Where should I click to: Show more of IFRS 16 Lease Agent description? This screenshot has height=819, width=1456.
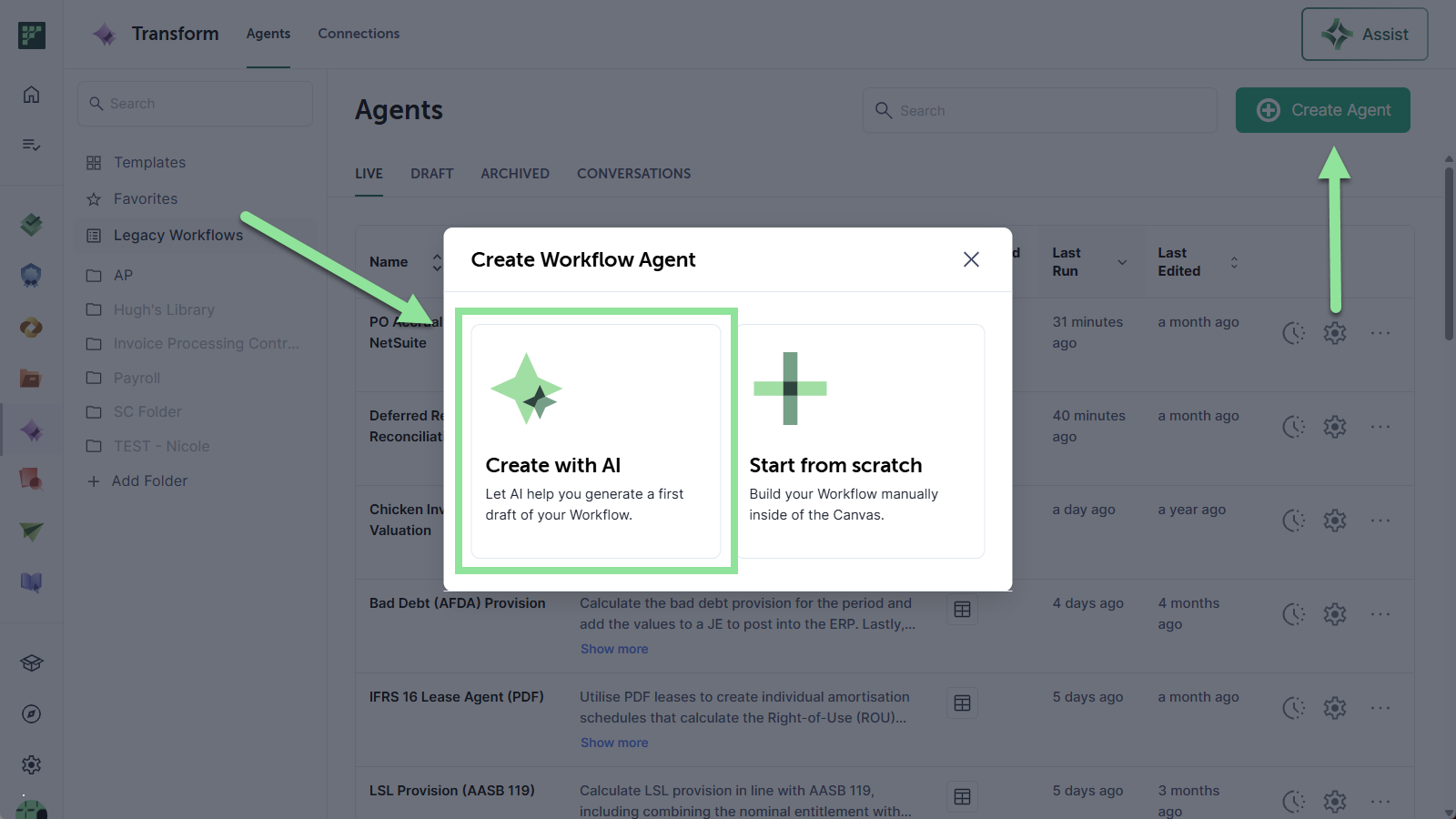tap(614, 743)
